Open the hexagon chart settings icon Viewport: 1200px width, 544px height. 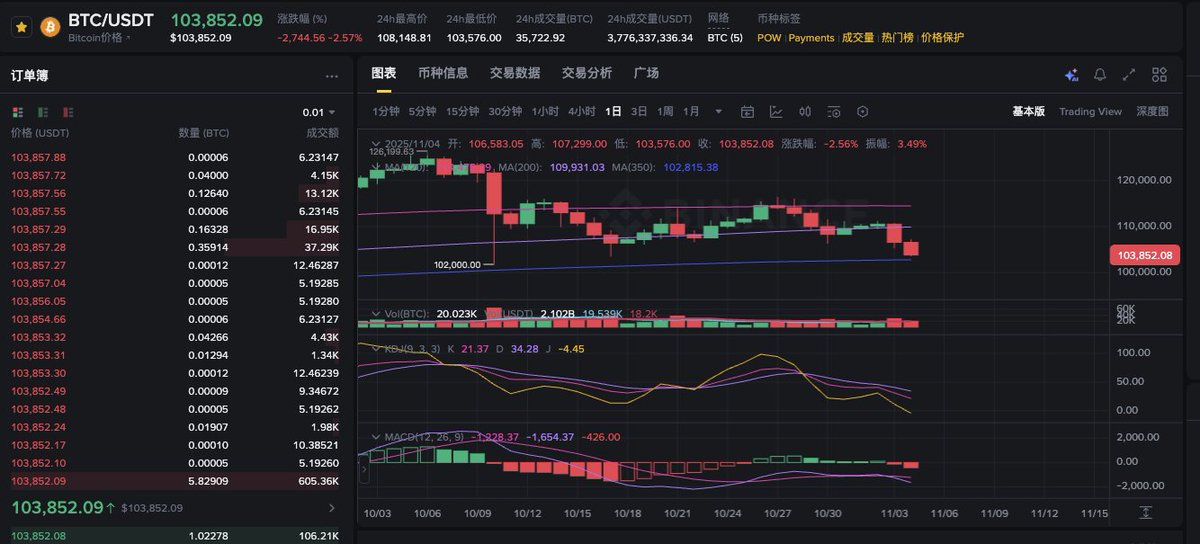point(863,112)
